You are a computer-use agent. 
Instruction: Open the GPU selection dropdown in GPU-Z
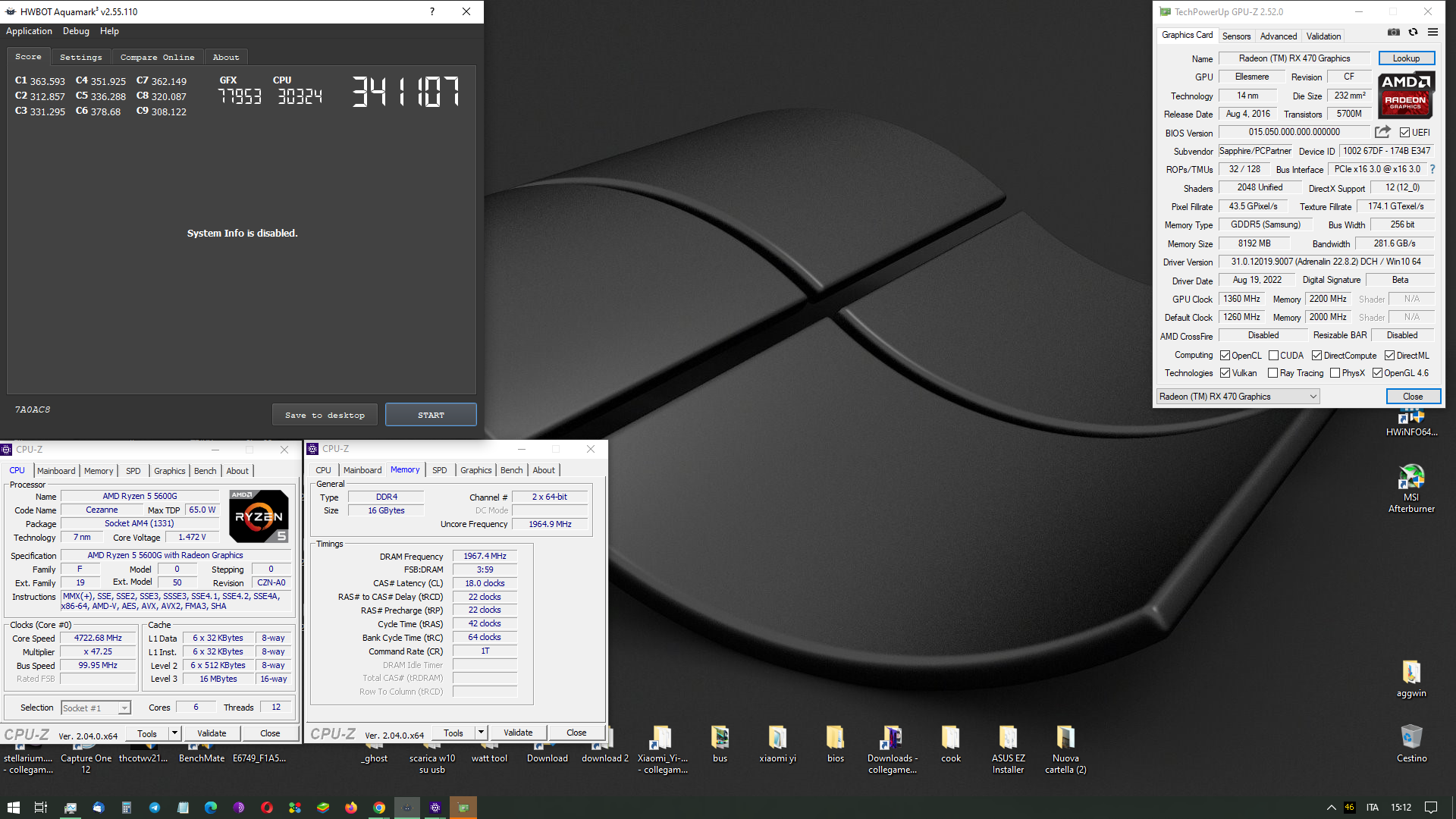point(1238,397)
